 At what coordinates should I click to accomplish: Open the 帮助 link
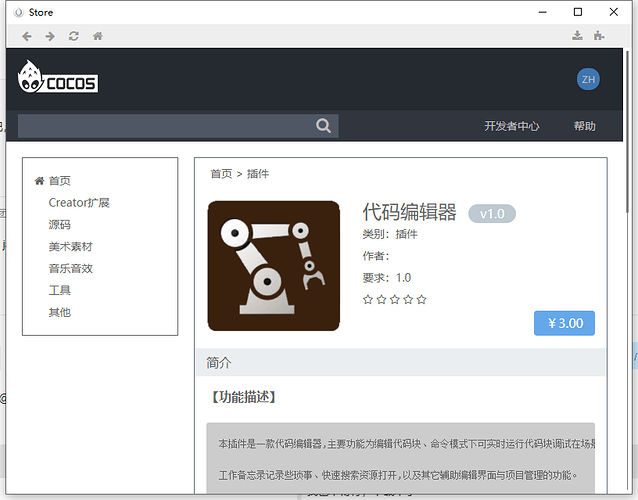tap(585, 126)
